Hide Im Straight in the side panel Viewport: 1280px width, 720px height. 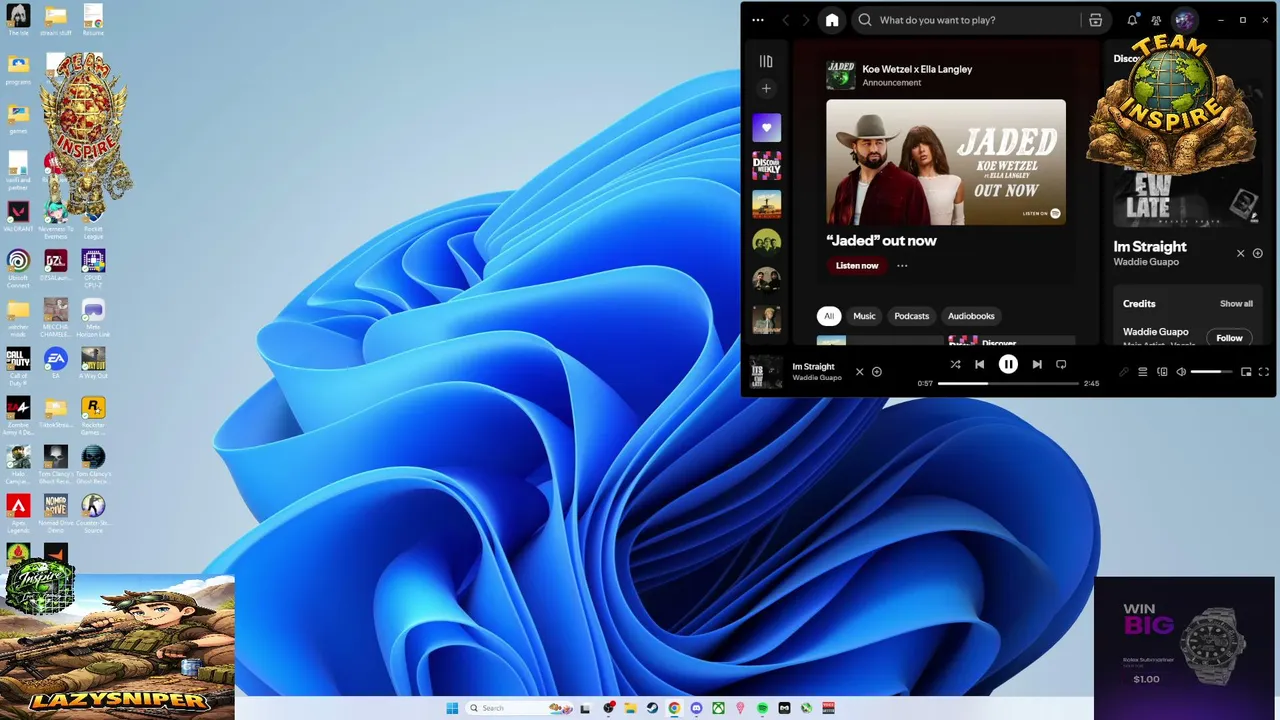tap(1241, 254)
